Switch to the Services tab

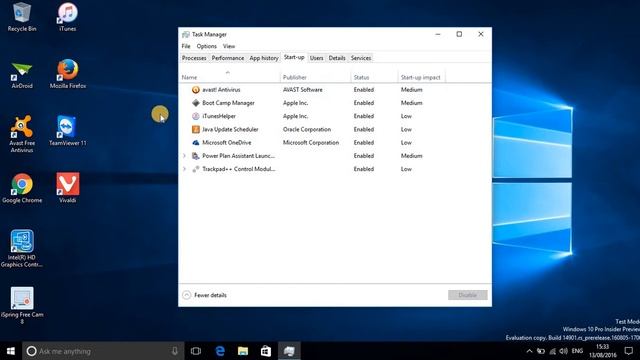point(361,58)
